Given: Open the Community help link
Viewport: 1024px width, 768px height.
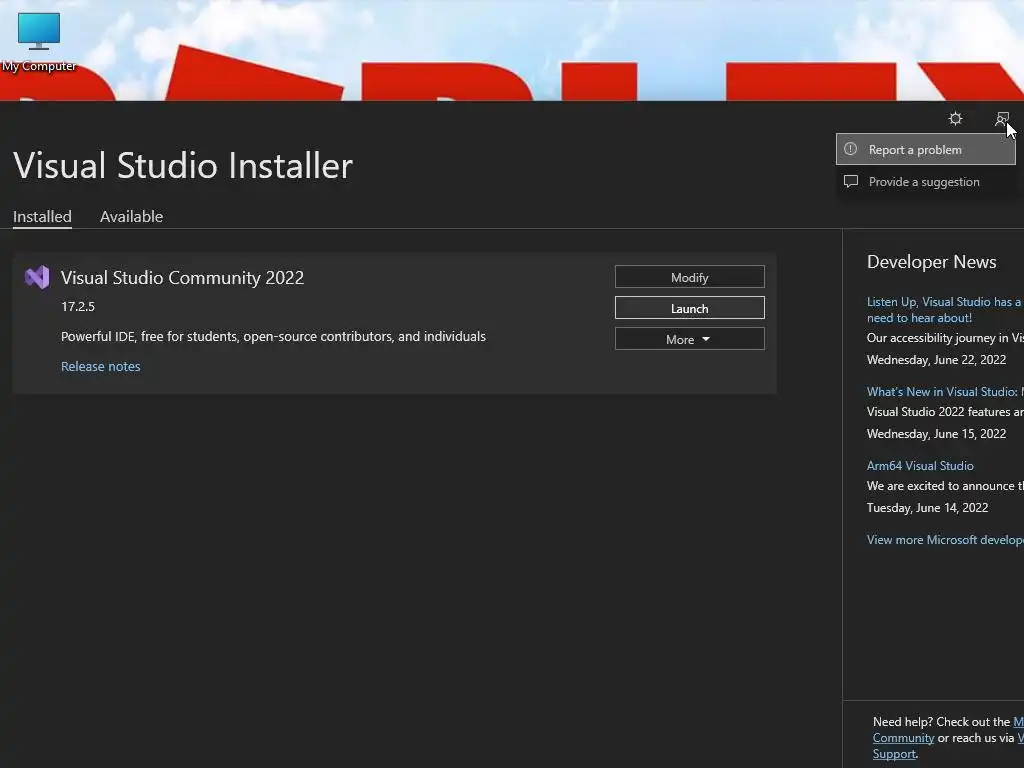Looking at the screenshot, I should (903, 738).
